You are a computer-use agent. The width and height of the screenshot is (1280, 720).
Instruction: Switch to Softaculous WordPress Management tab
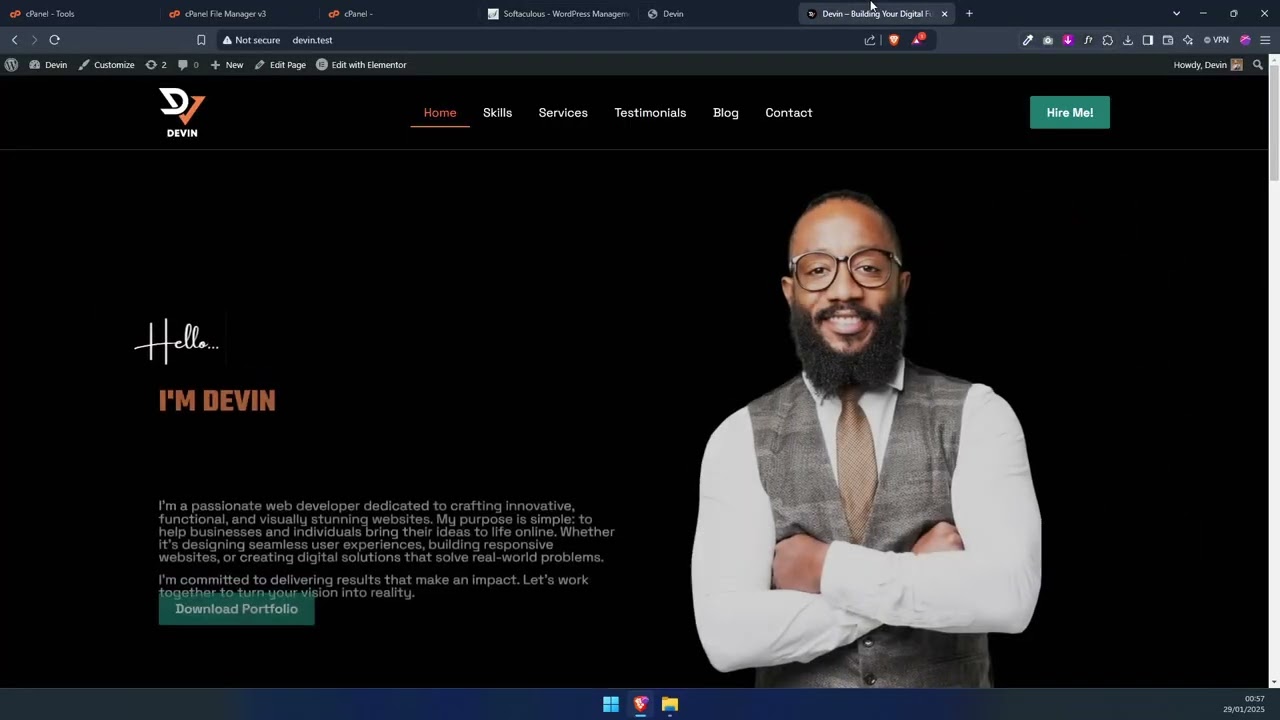coord(558,14)
